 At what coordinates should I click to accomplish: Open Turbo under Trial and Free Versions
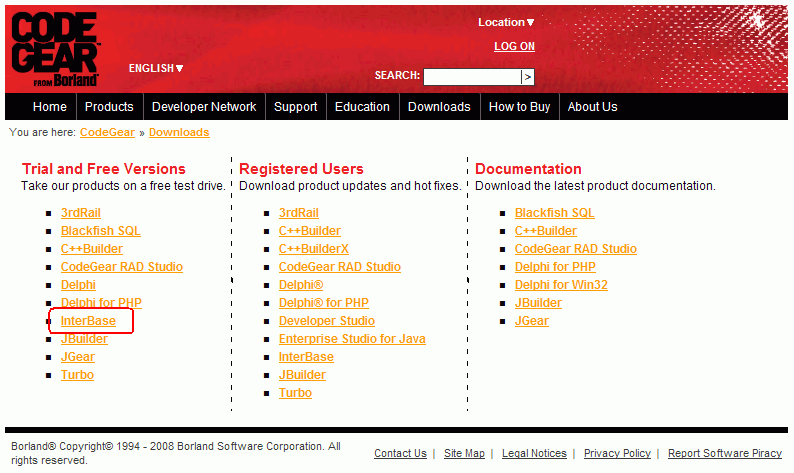(77, 375)
